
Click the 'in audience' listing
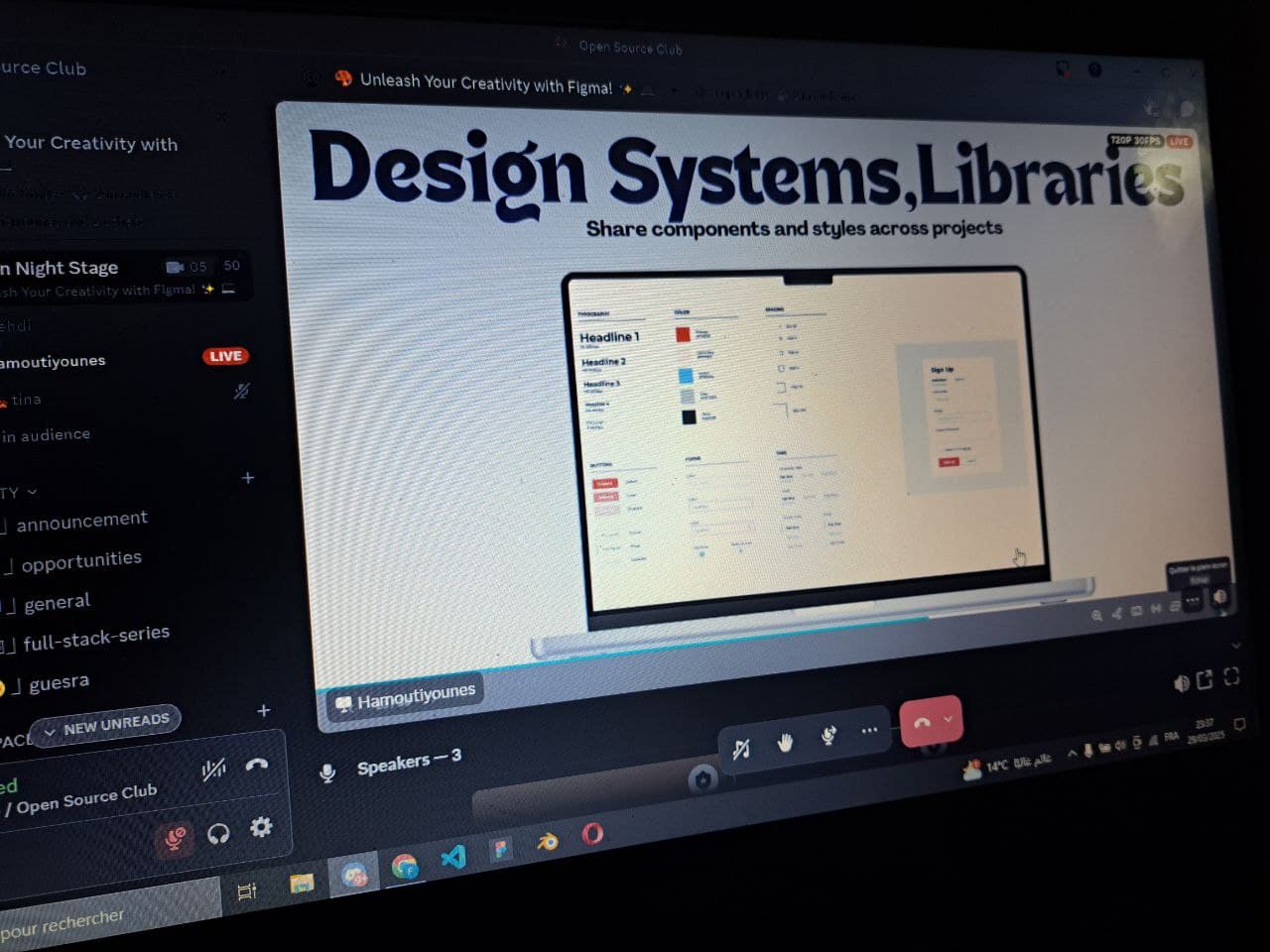tap(47, 435)
